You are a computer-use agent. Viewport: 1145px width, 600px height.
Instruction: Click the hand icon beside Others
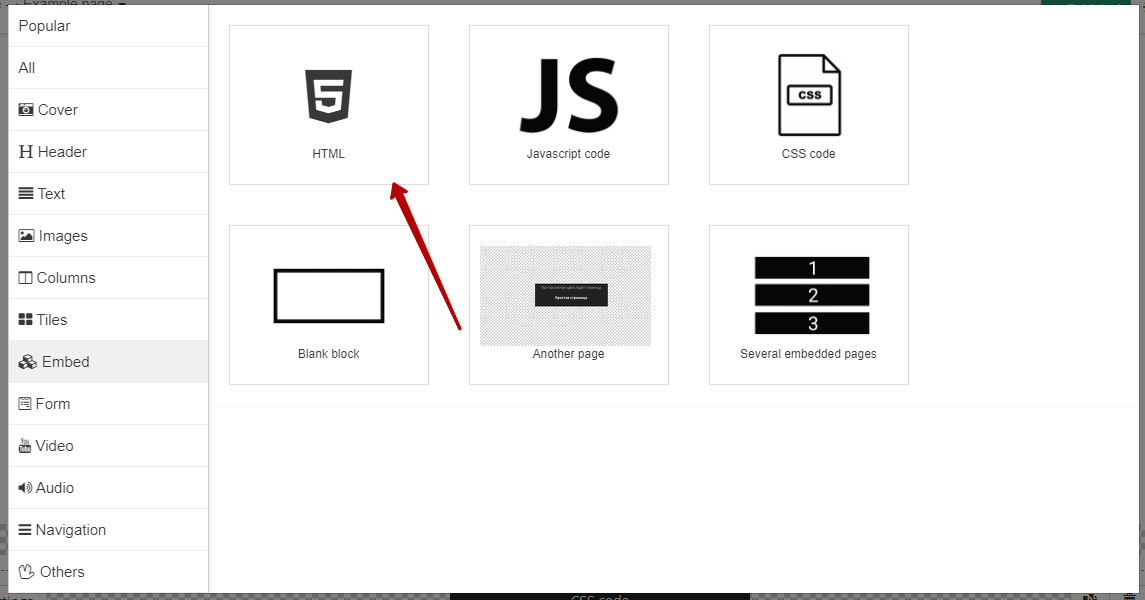26,572
